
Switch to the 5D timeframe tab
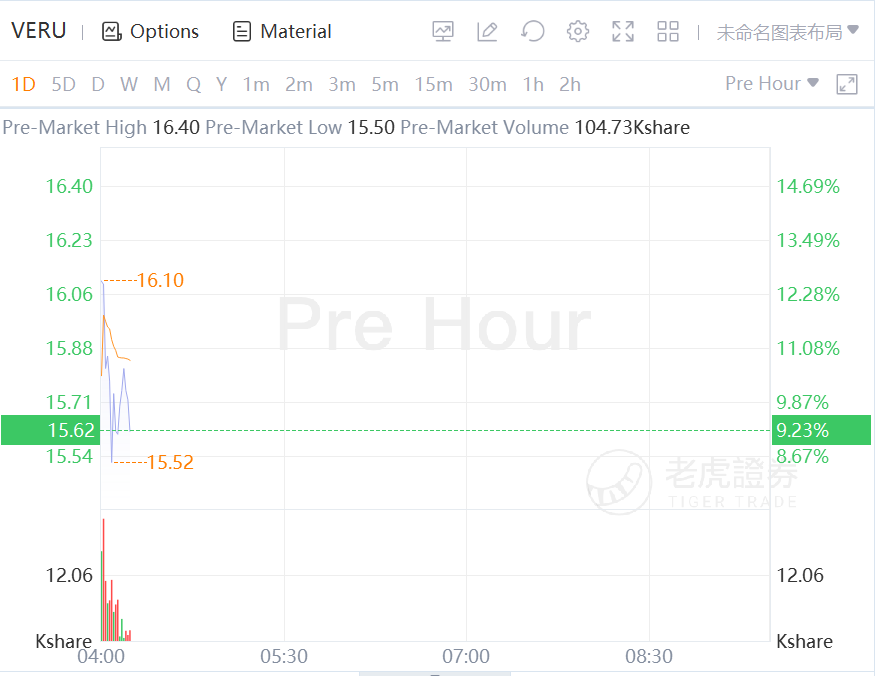[63, 84]
